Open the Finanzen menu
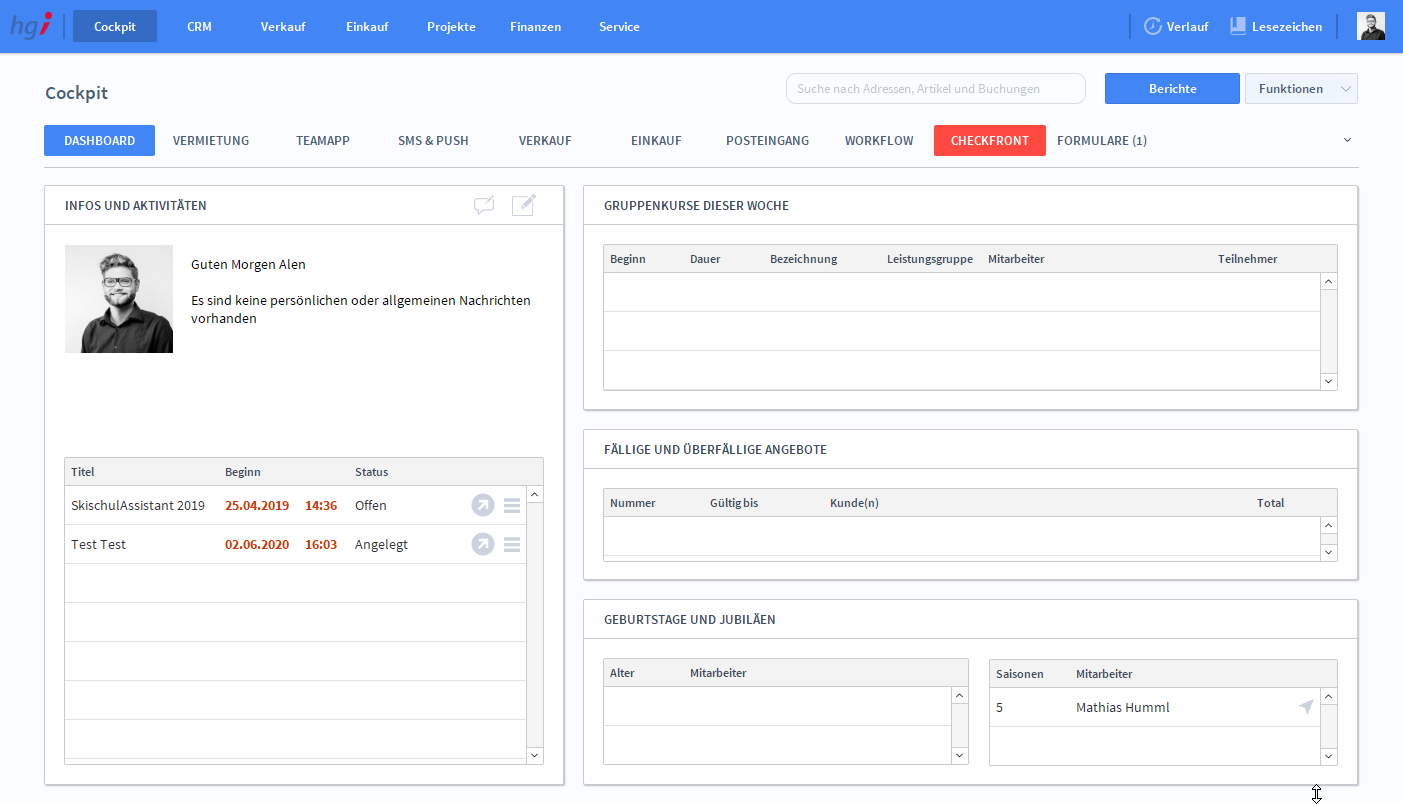The image size is (1403, 804). pyautogui.click(x=535, y=27)
